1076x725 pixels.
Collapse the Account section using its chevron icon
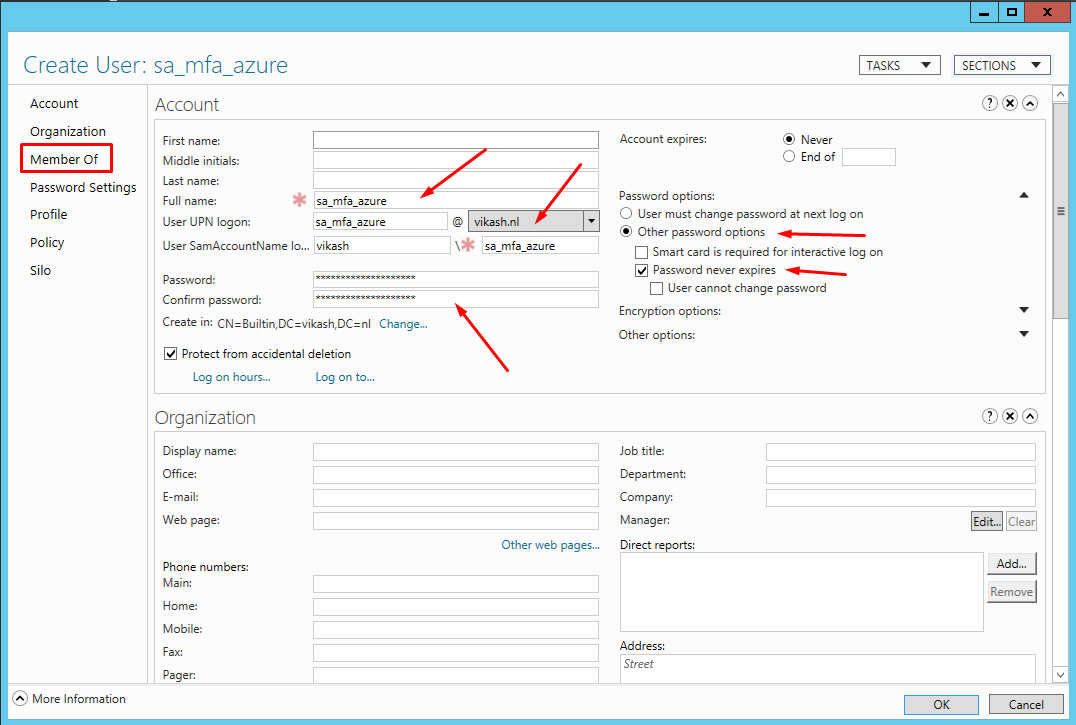[x=1029, y=103]
